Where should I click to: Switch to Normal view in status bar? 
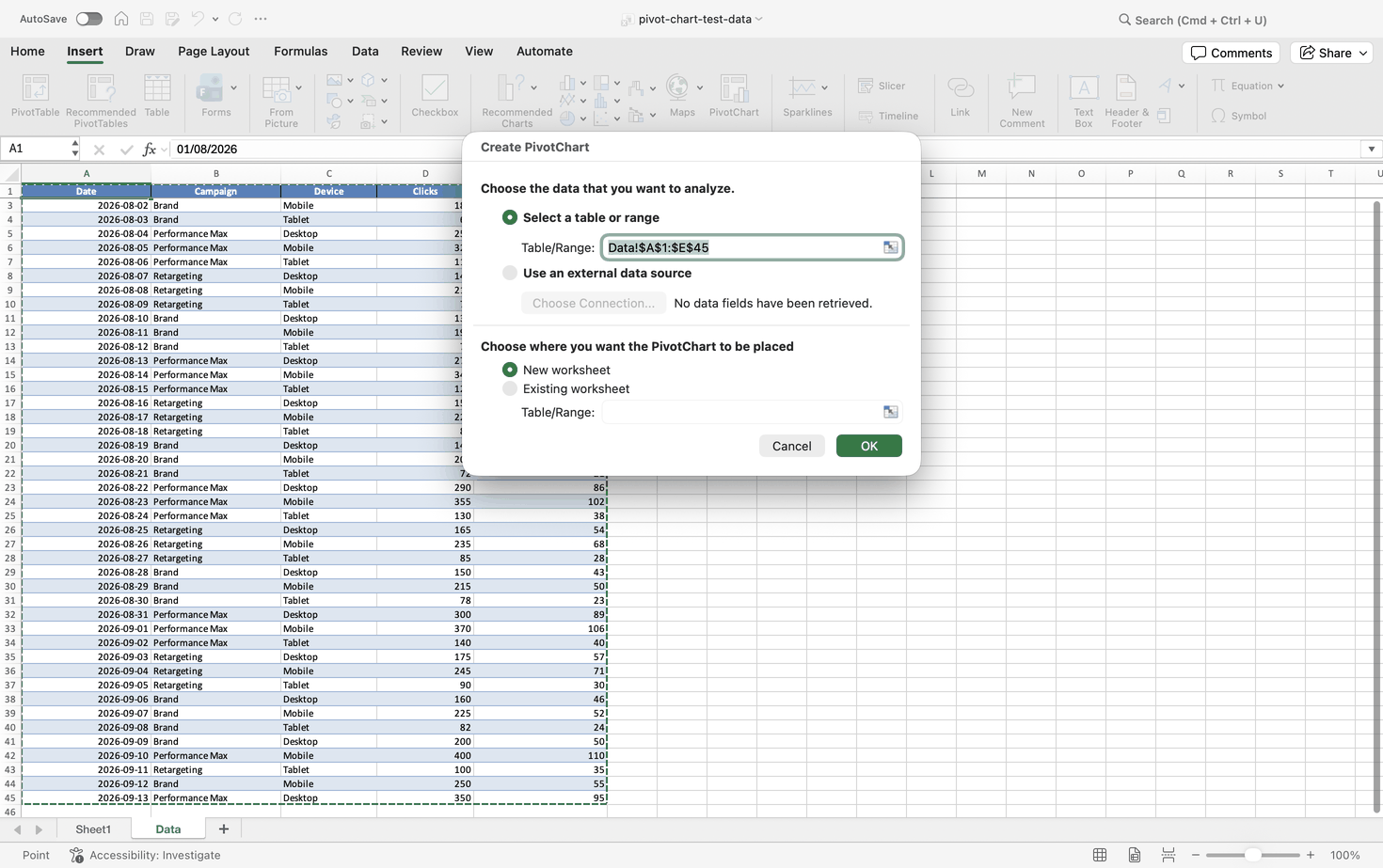pyautogui.click(x=1100, y=855)
